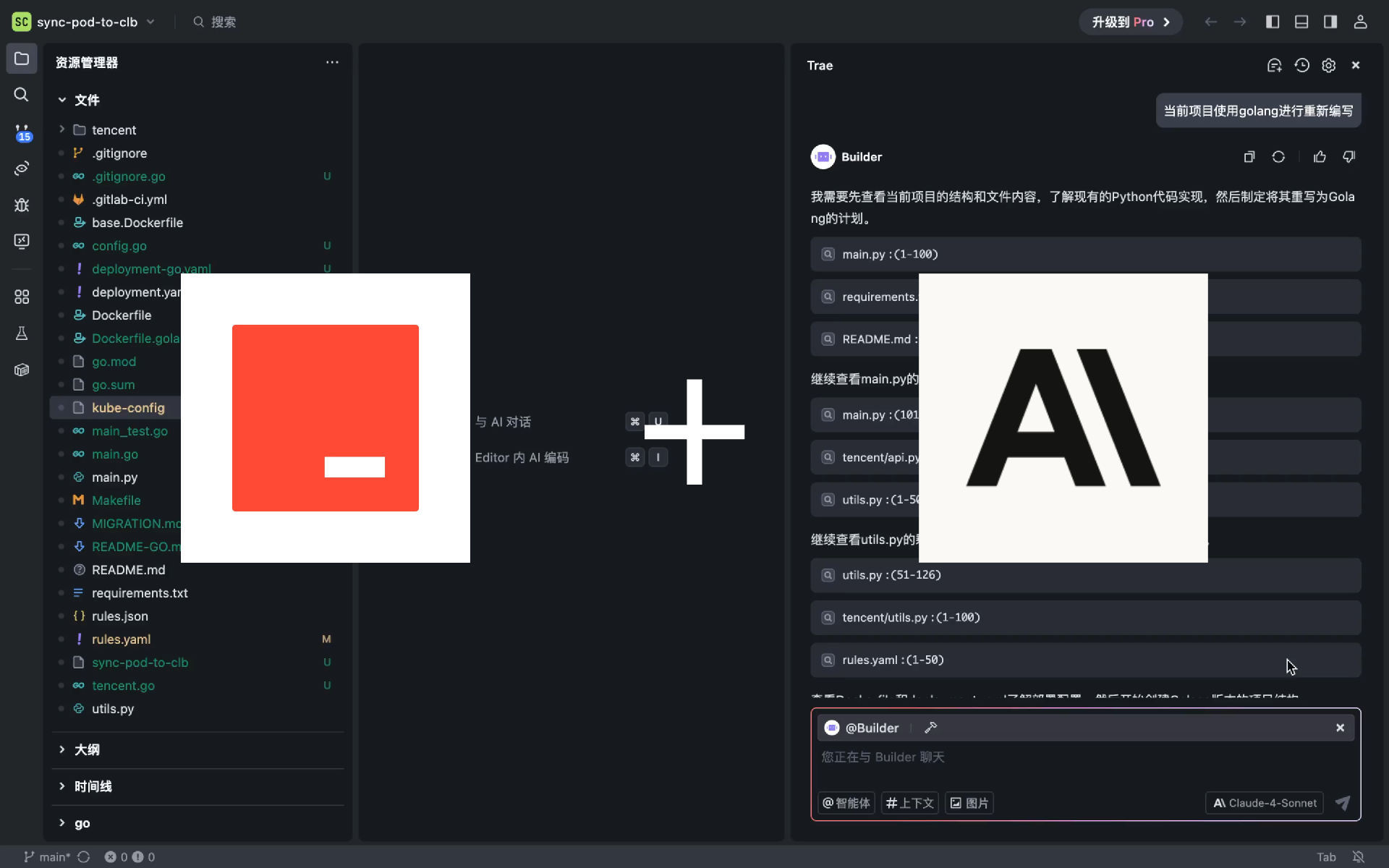Click the Tab status bar item
Viewport: 1389px width, 868px height.
(1326, 856)
